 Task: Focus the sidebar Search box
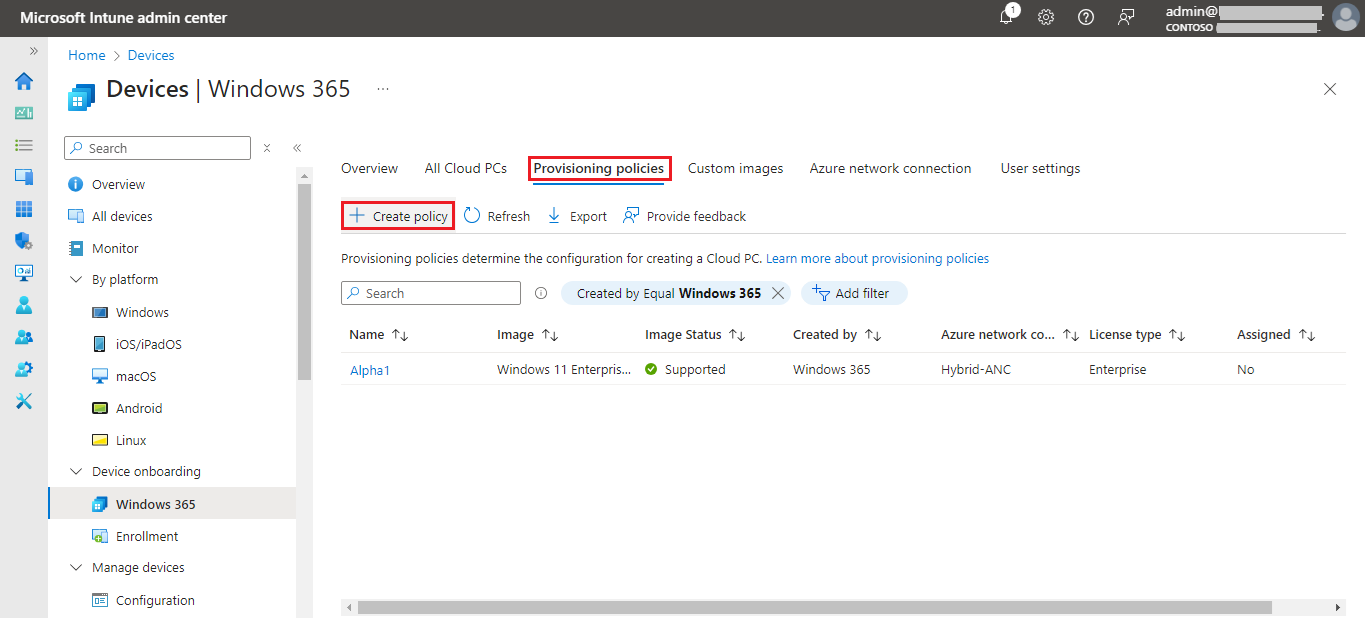tap(157, 148)
